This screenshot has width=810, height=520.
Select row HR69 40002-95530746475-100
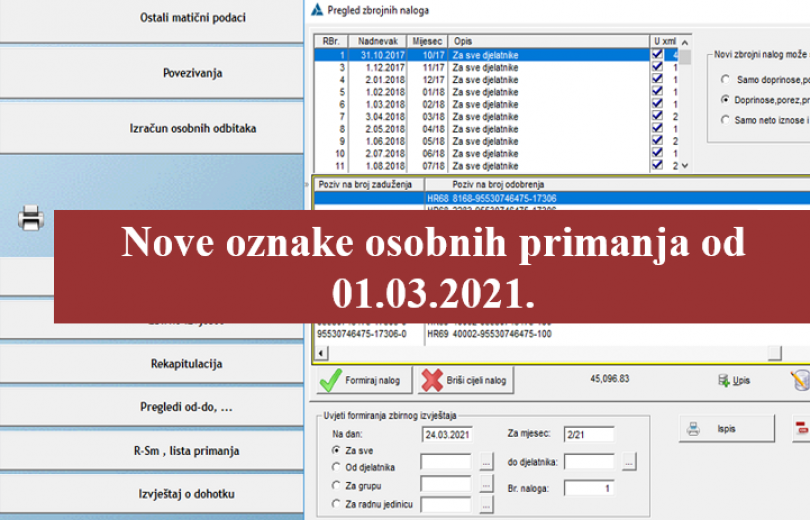point(562,334)
